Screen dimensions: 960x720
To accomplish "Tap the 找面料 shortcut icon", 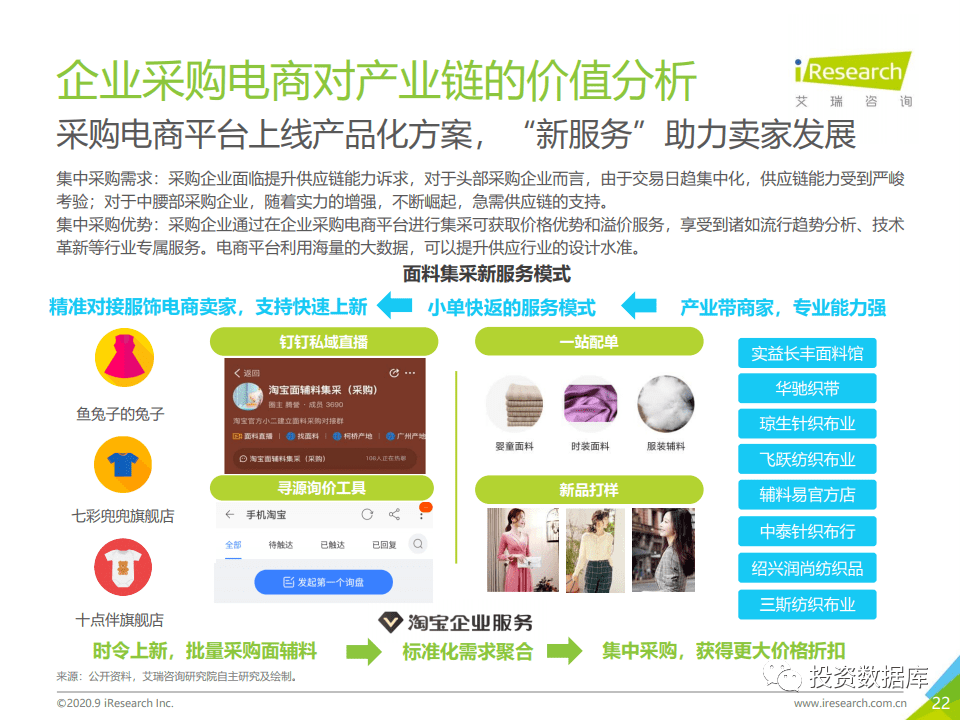I will 291,436.
